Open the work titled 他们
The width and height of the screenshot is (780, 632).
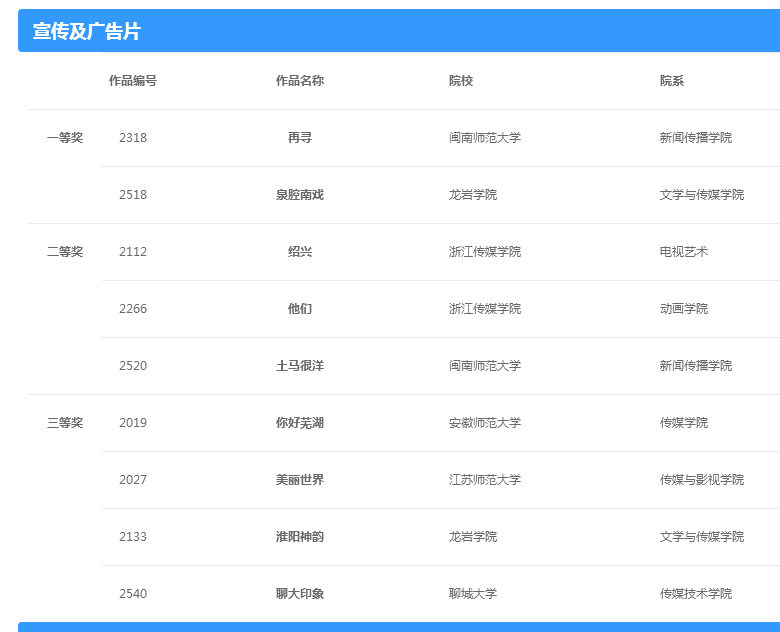(x=300, y=309)
